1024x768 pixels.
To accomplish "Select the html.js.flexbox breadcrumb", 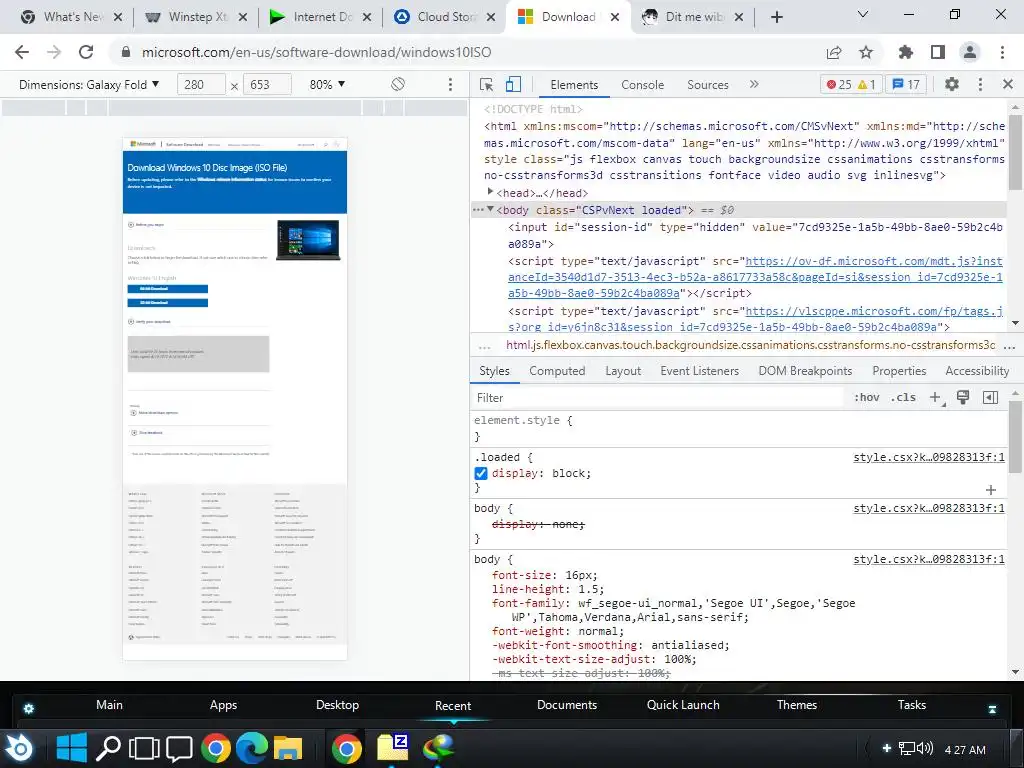I will (750, 345).
